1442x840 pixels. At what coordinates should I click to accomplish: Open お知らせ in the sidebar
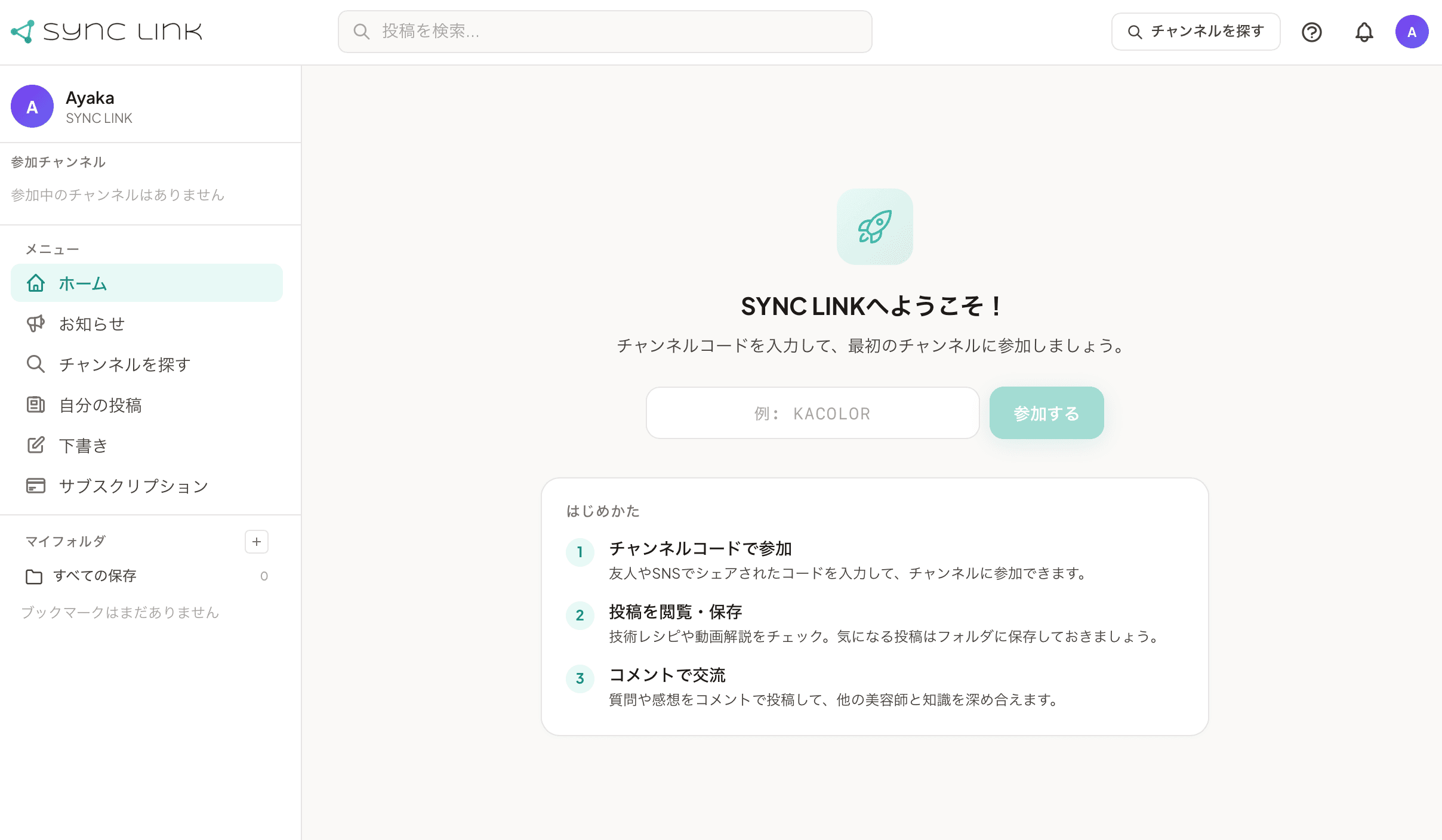tap(92, 323)
